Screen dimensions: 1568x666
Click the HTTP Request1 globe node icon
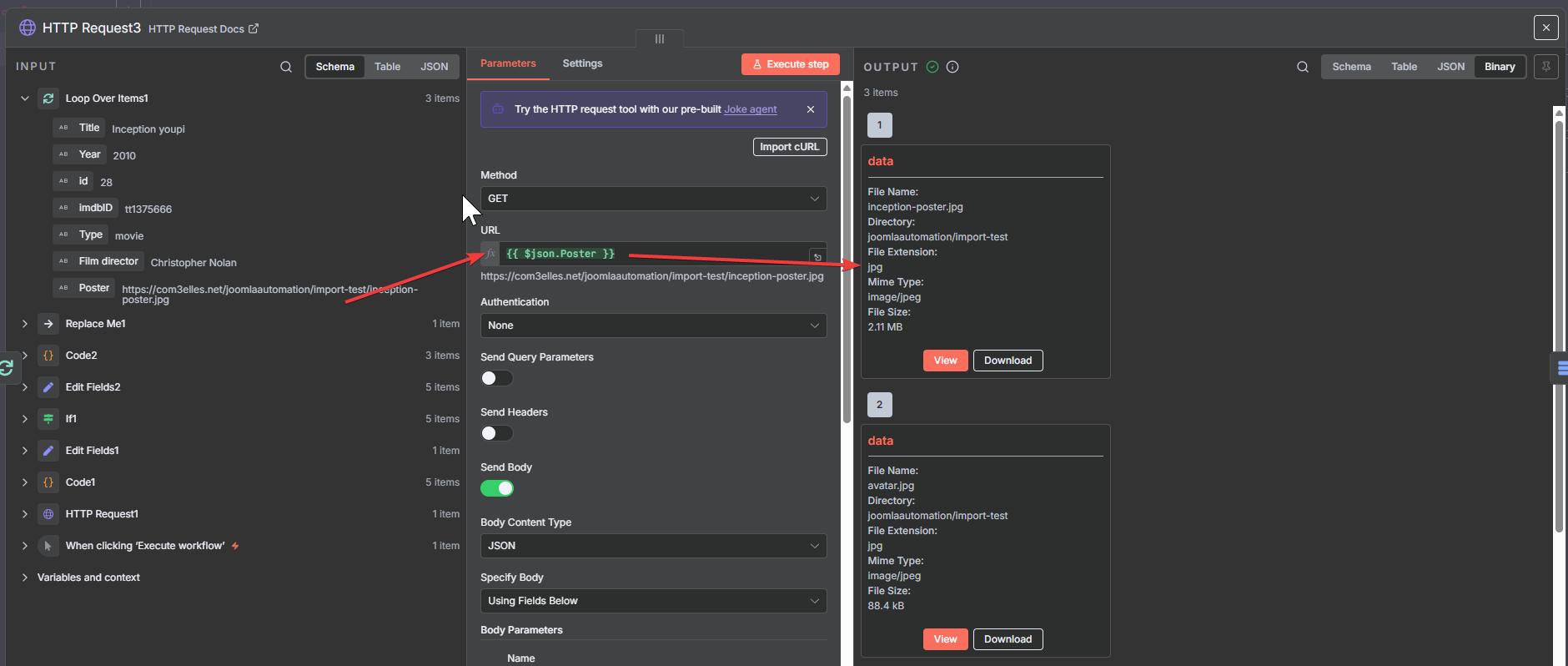48,514
